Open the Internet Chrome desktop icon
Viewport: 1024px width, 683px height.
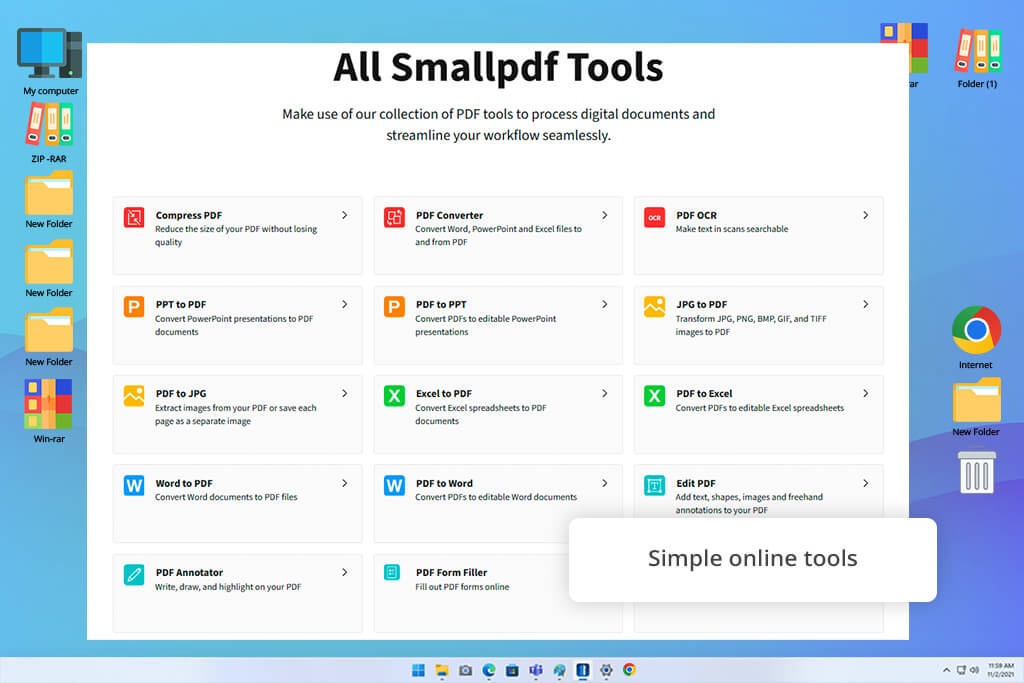(x=976, y=337)
